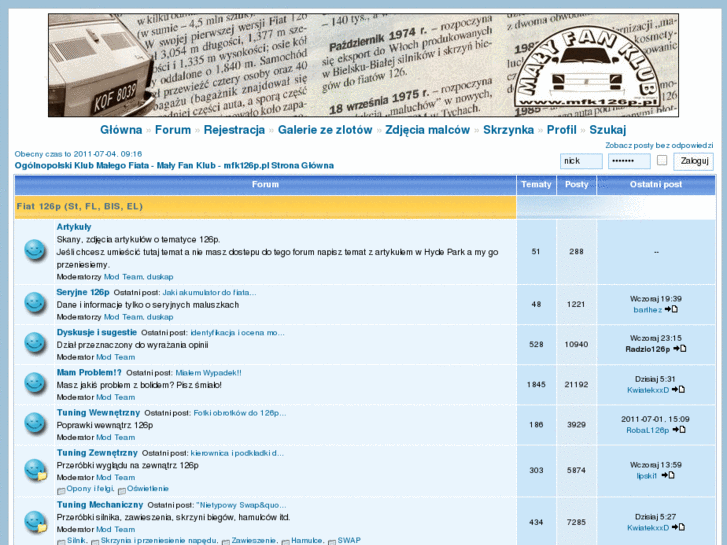The image size is (727, 545).
Task: Open Zdjęcia malców navigation item
Action: (427, 130)
